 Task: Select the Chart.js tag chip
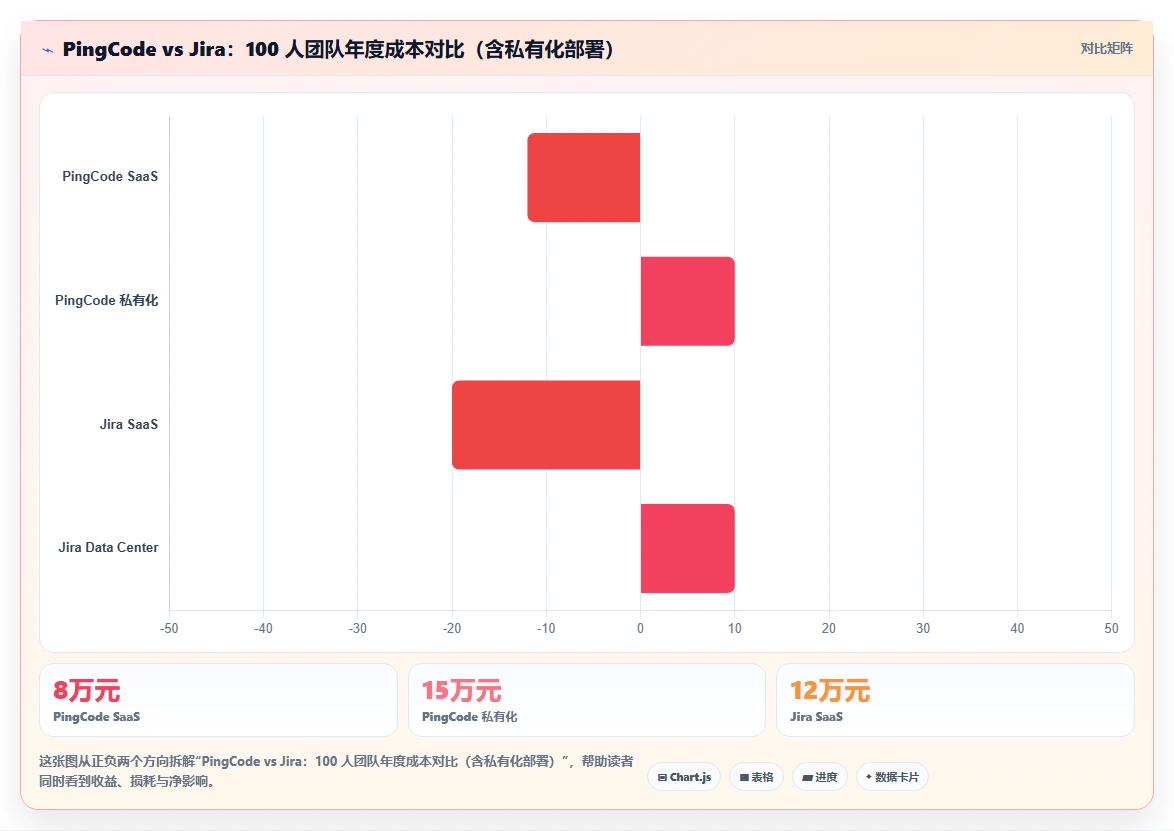[x=684, y=777]
